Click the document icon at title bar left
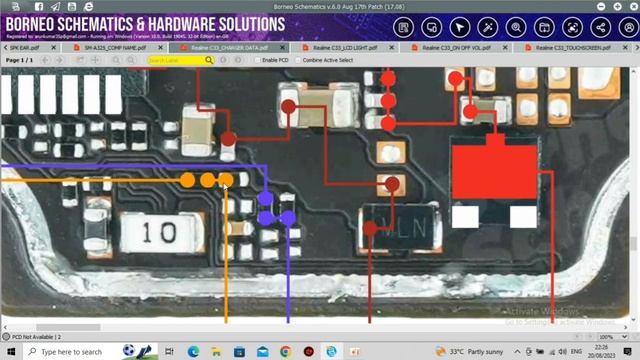640x360 pixels. (x=16, y=6)
